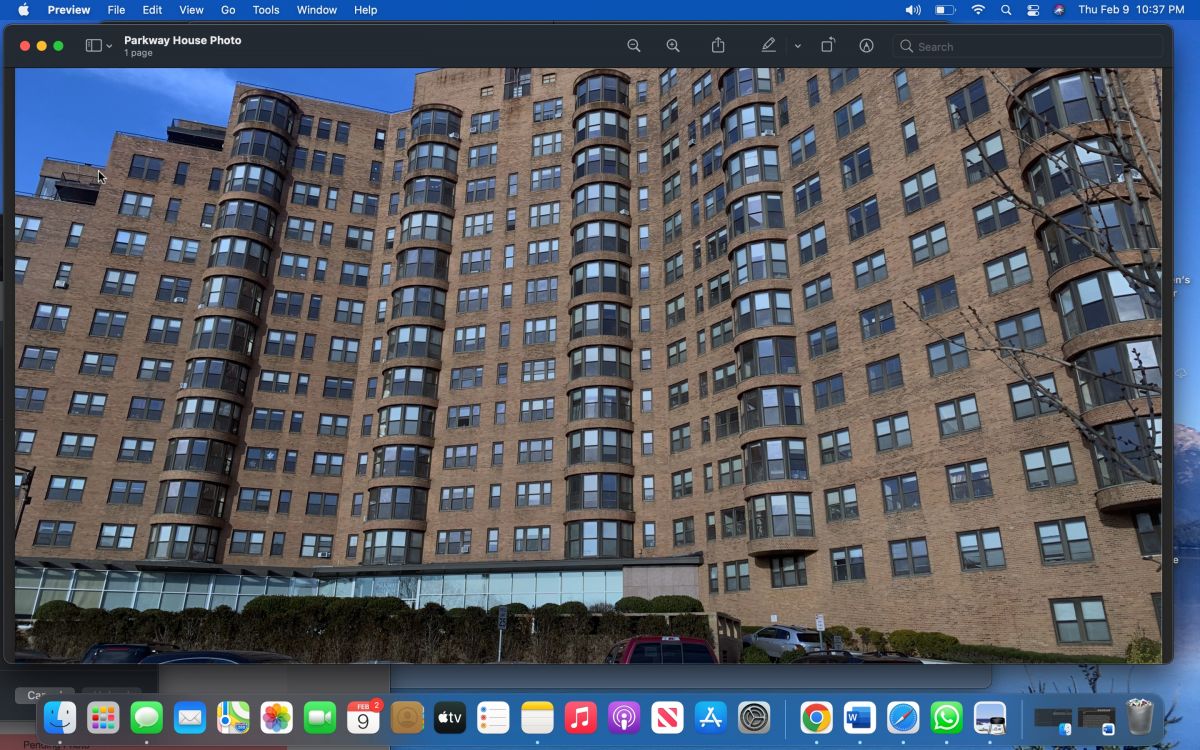Screen dimensions: 1200x750
Task: Launch Safari from the Dock
Action: (x=903, y=717)
